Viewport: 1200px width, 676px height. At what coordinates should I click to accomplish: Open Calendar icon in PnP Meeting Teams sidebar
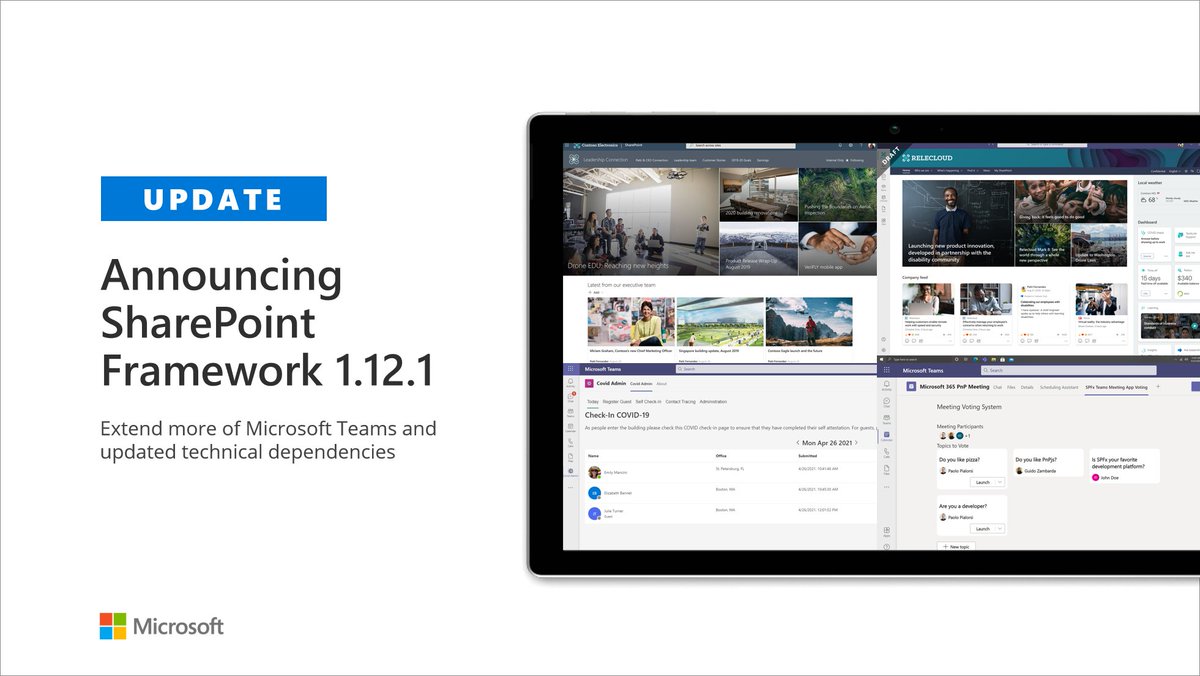click(887, 434)
